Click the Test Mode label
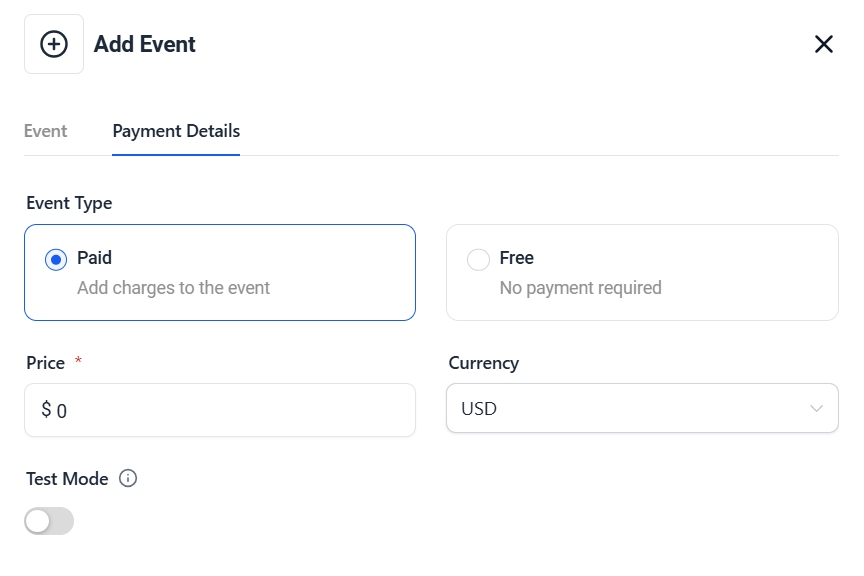The width and height of the screenshot is (864, 576). pos(67,479)
